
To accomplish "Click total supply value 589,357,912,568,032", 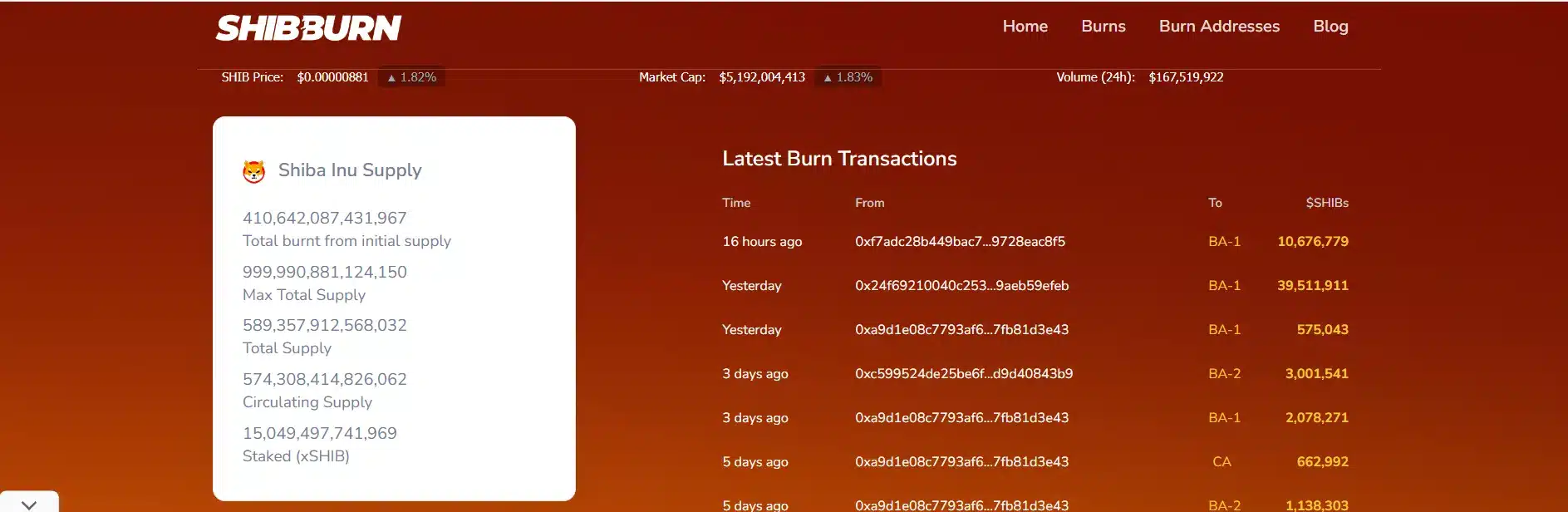I will coord(324,325).
